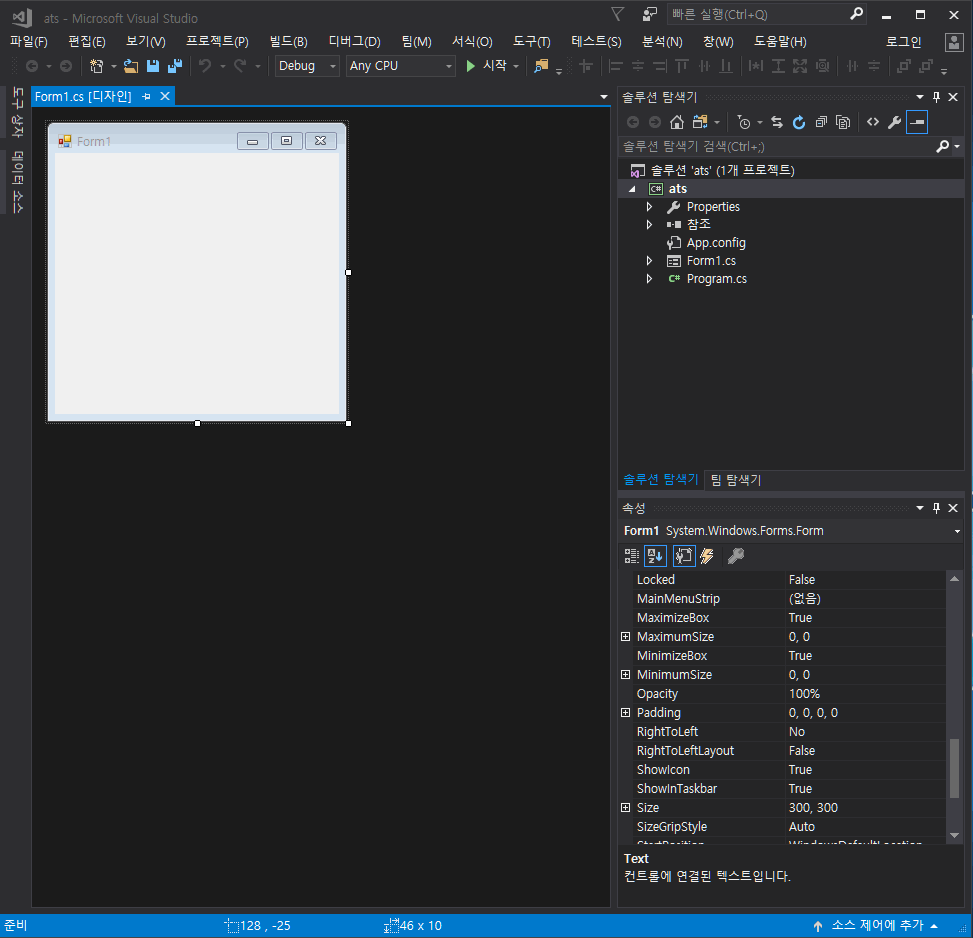Show Events with the lightning bolt icon
This screenshot has height=938, width=973.
707,556
